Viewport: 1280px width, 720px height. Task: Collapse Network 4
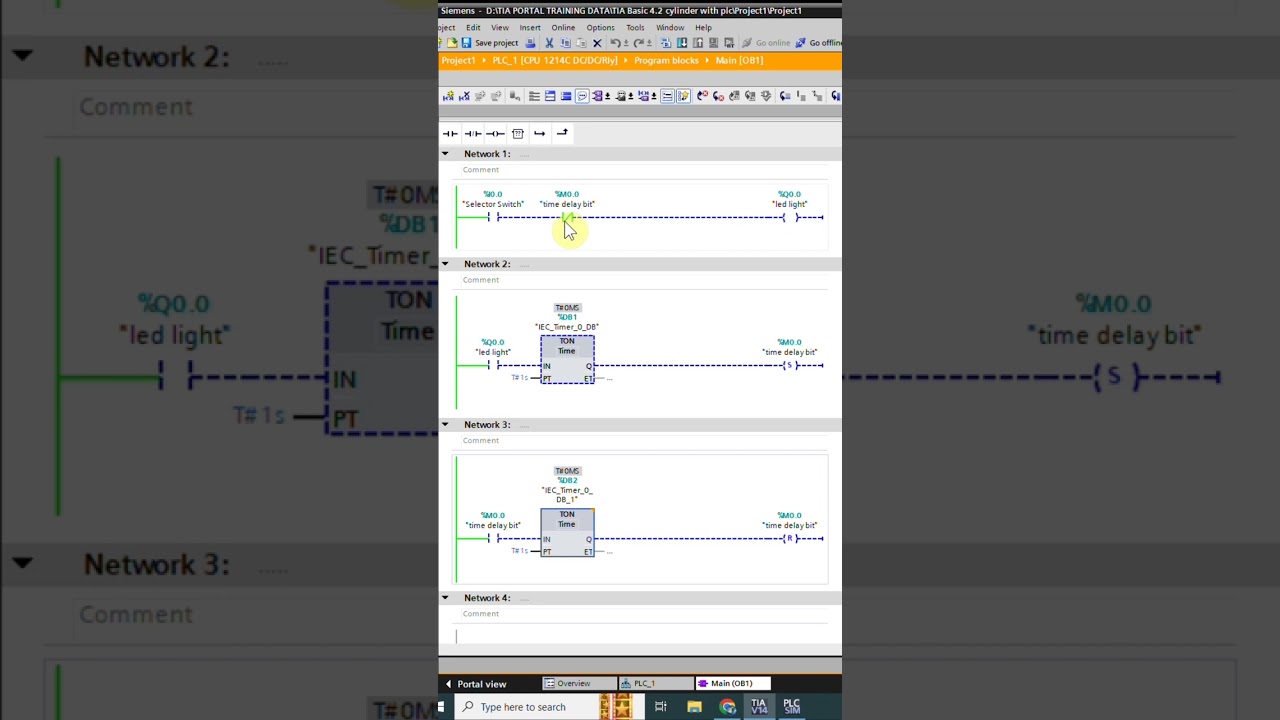(x=445, y=598)
